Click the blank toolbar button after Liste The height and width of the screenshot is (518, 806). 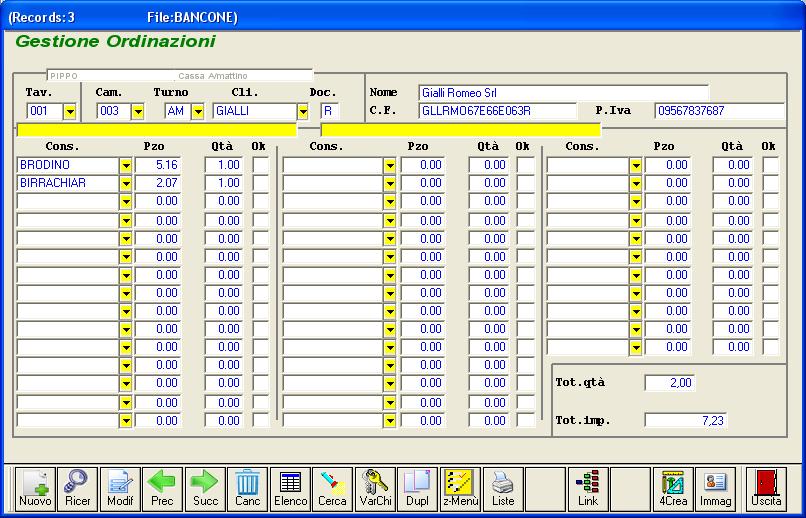546,489
